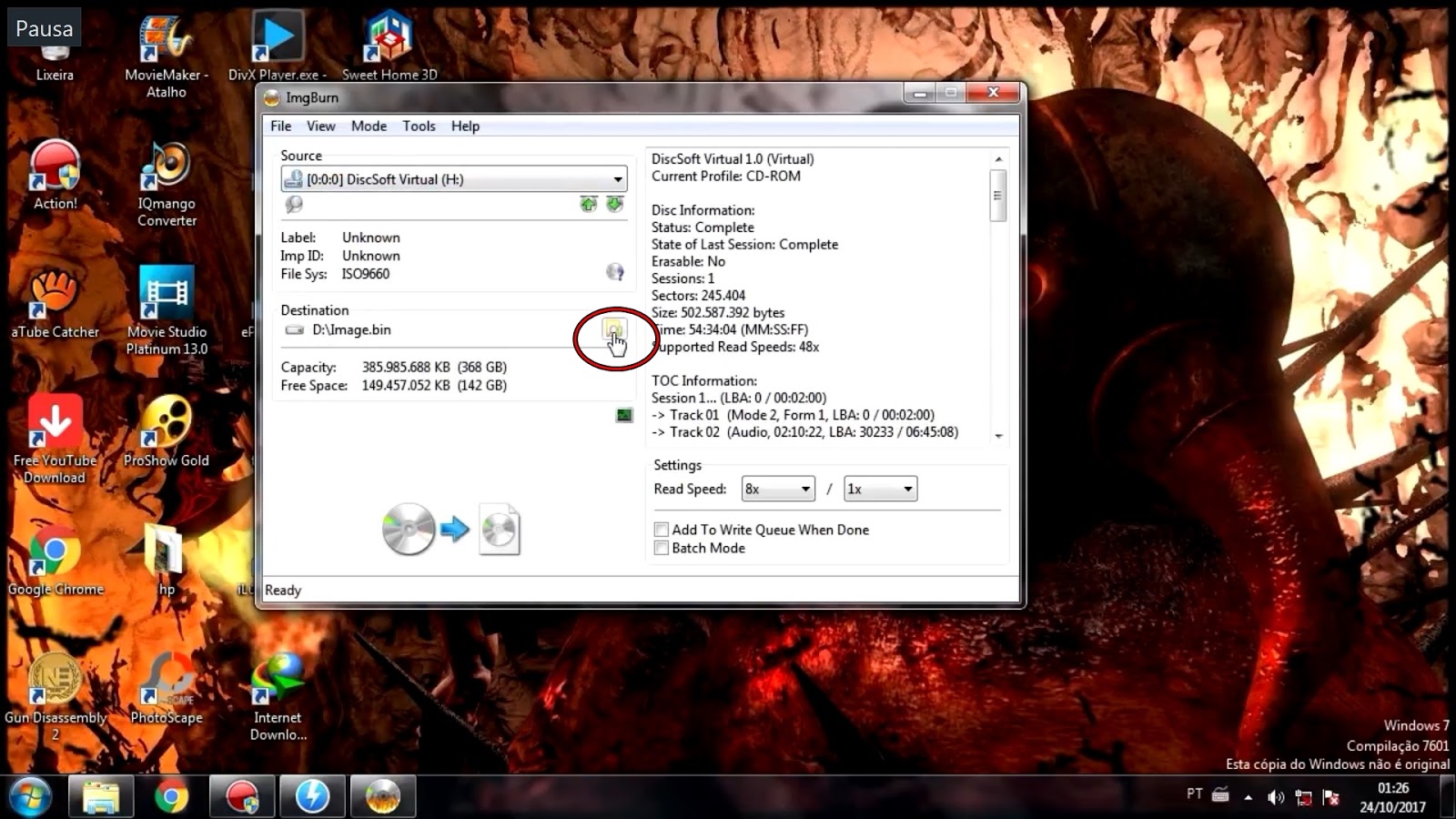
Task: Open Google Chrome desktop shortcut
Action: pyautogui.click(x=55, y=561)
